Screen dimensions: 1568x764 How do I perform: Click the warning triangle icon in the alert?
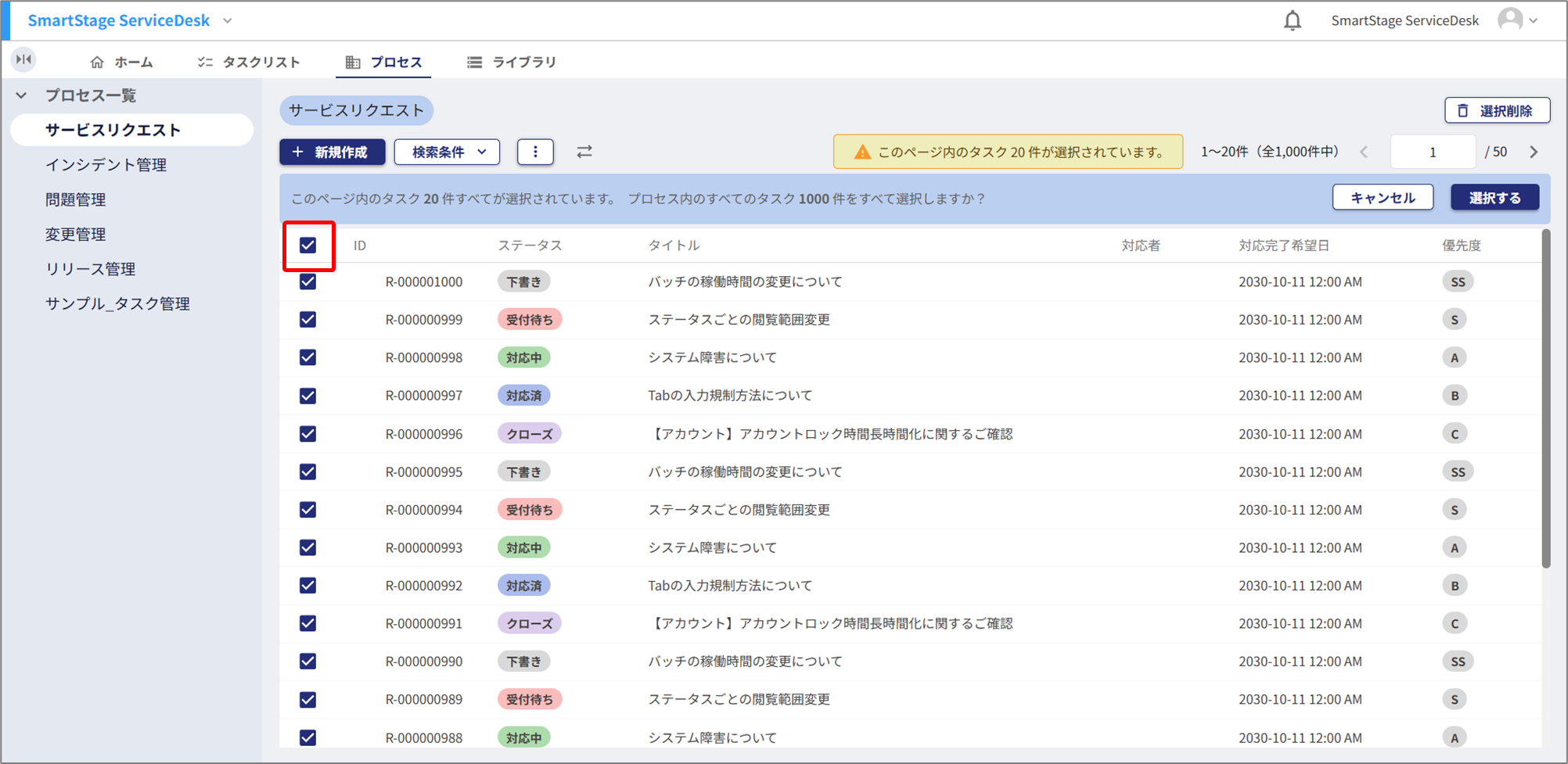click(x=861, y=152)
